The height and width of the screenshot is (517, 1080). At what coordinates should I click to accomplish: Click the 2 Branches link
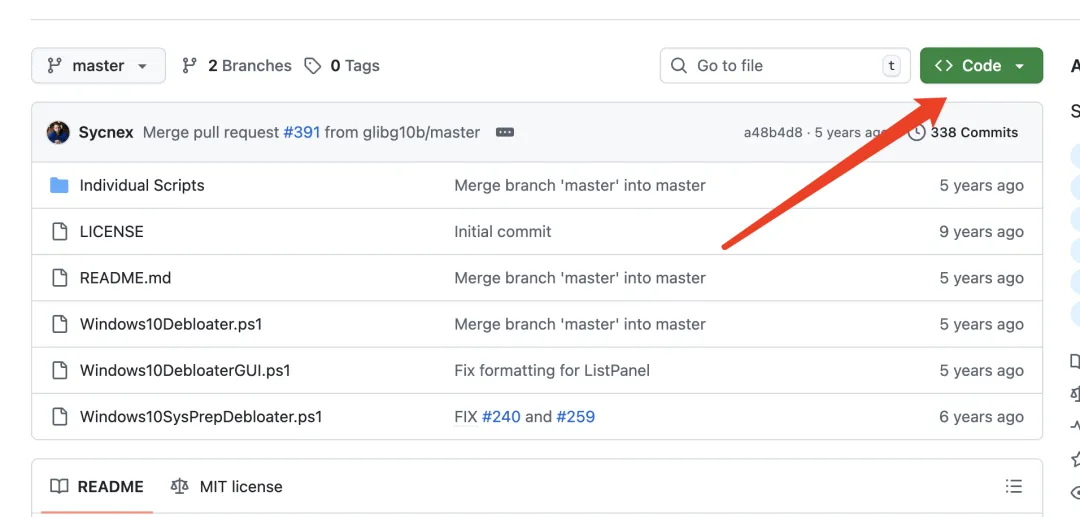(236, 66)
